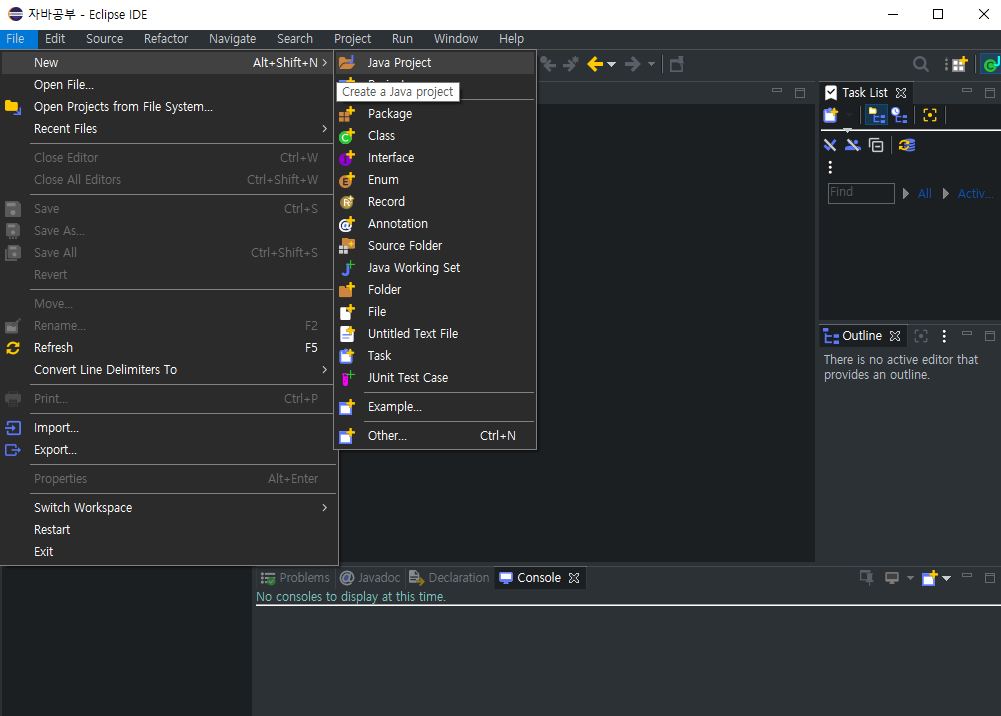Switch to the Declaration tab
The height and width of the screenshot is (716, 1001).
click(x=449, y=578)
